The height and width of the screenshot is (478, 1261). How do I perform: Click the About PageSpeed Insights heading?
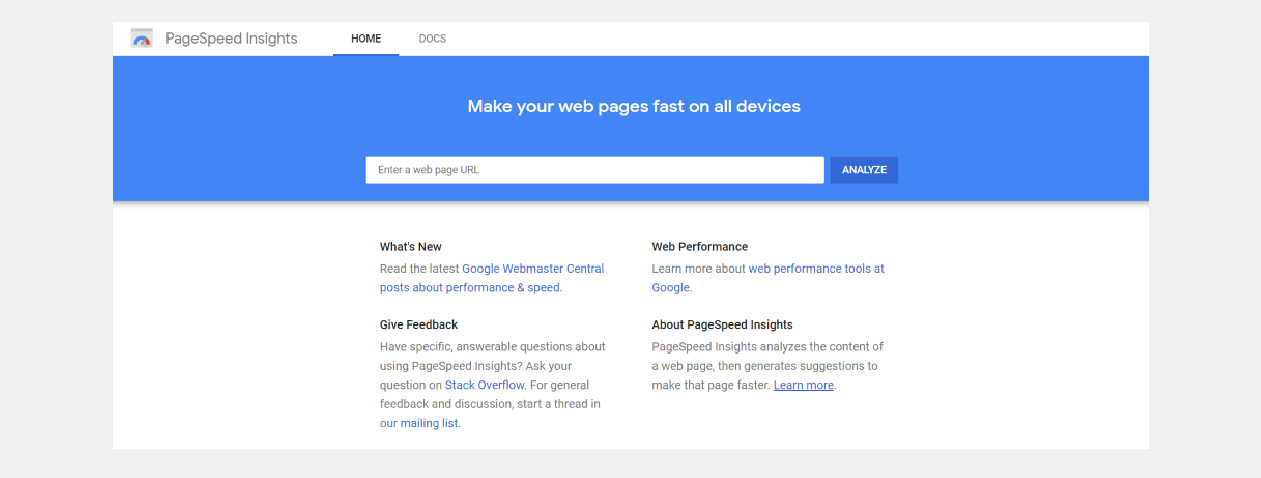click(x=722, y=325)
